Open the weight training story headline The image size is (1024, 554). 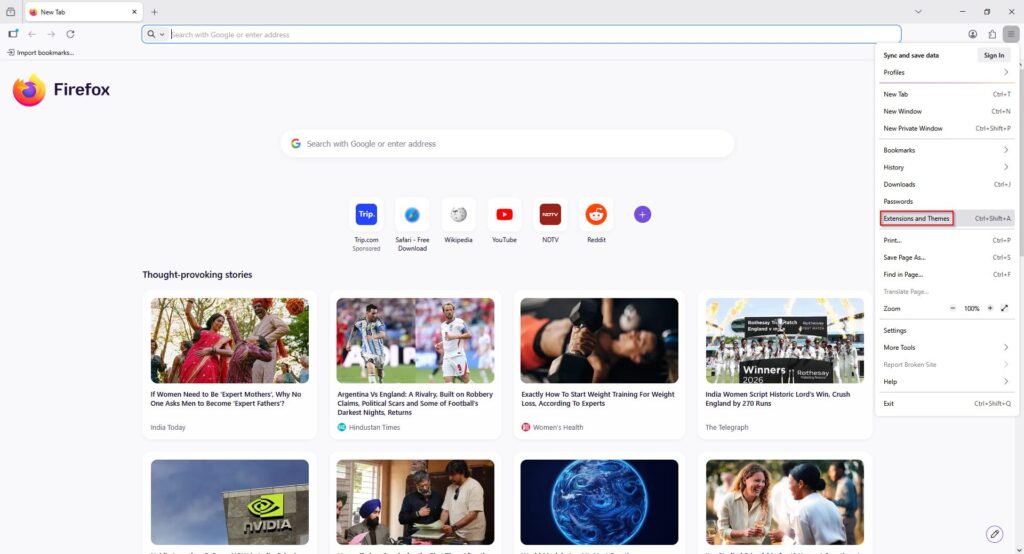[x=598, y=399]
